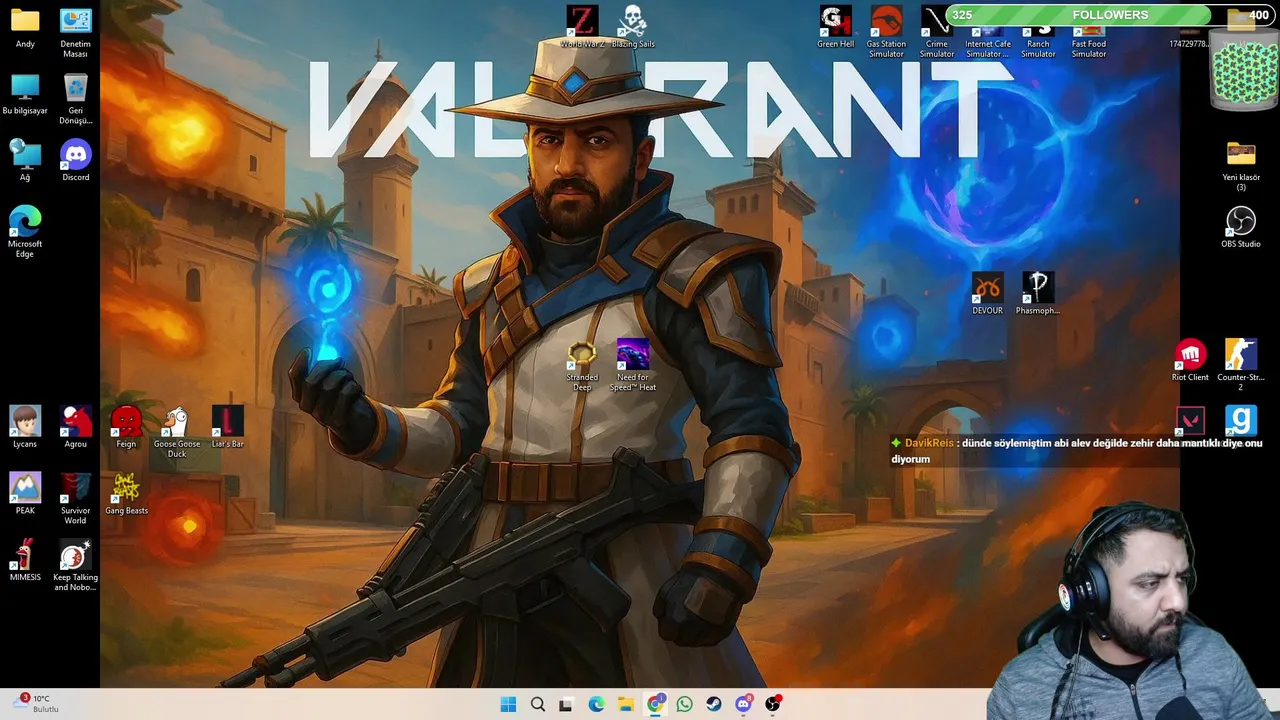
Task: Select the Keep Talking and Nobody shortcut
Action: click(x=75, y=566)
